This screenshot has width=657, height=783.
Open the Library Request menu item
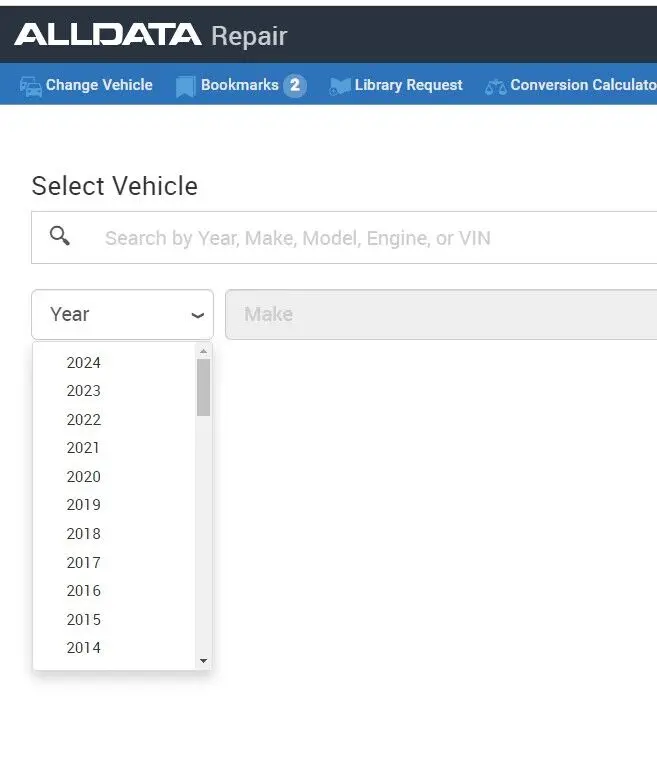396,85
